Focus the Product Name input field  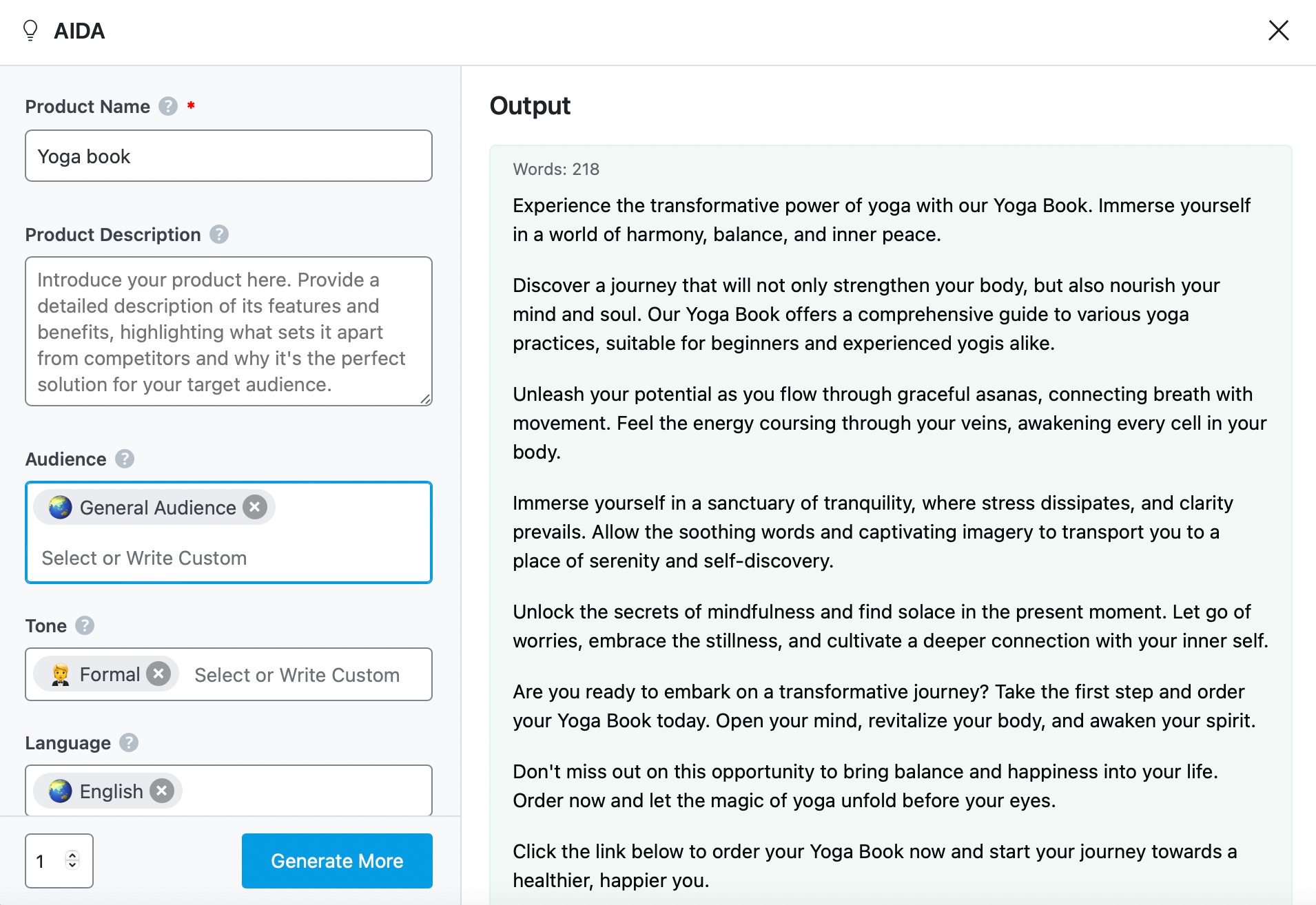pyautogui.click(x=229, y=156)
